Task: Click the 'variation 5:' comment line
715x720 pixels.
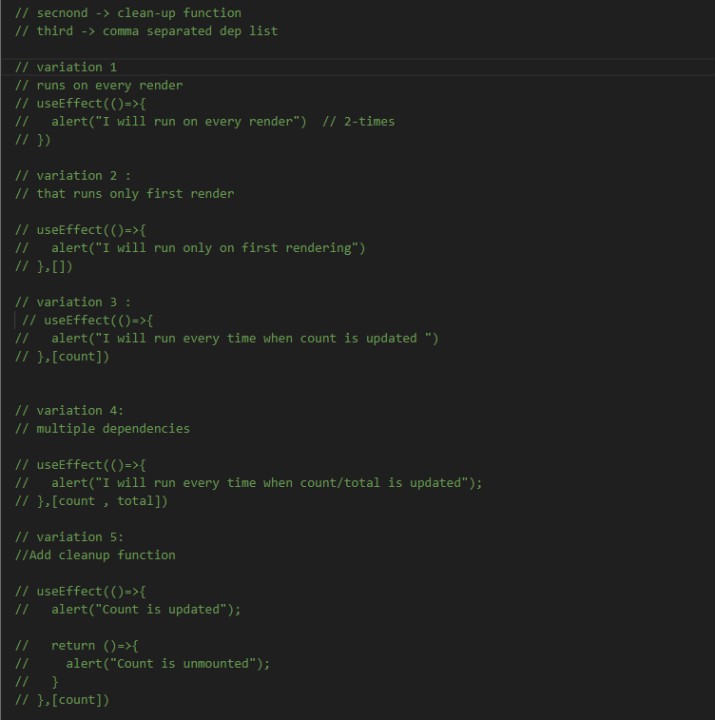Action: pyautogui.click(x=69, y=537)
